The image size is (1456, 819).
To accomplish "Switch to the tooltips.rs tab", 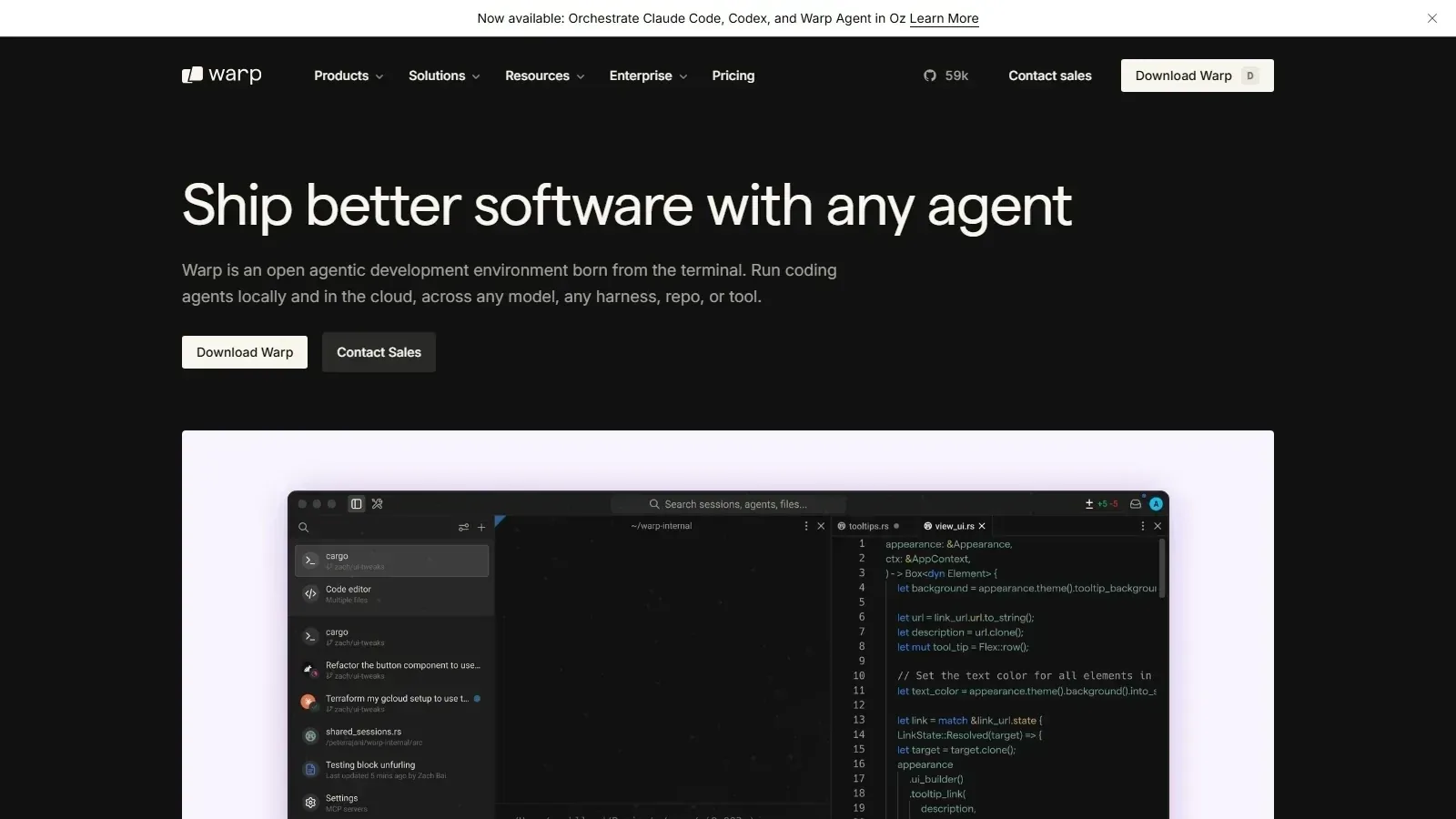I will click(868, 526).
